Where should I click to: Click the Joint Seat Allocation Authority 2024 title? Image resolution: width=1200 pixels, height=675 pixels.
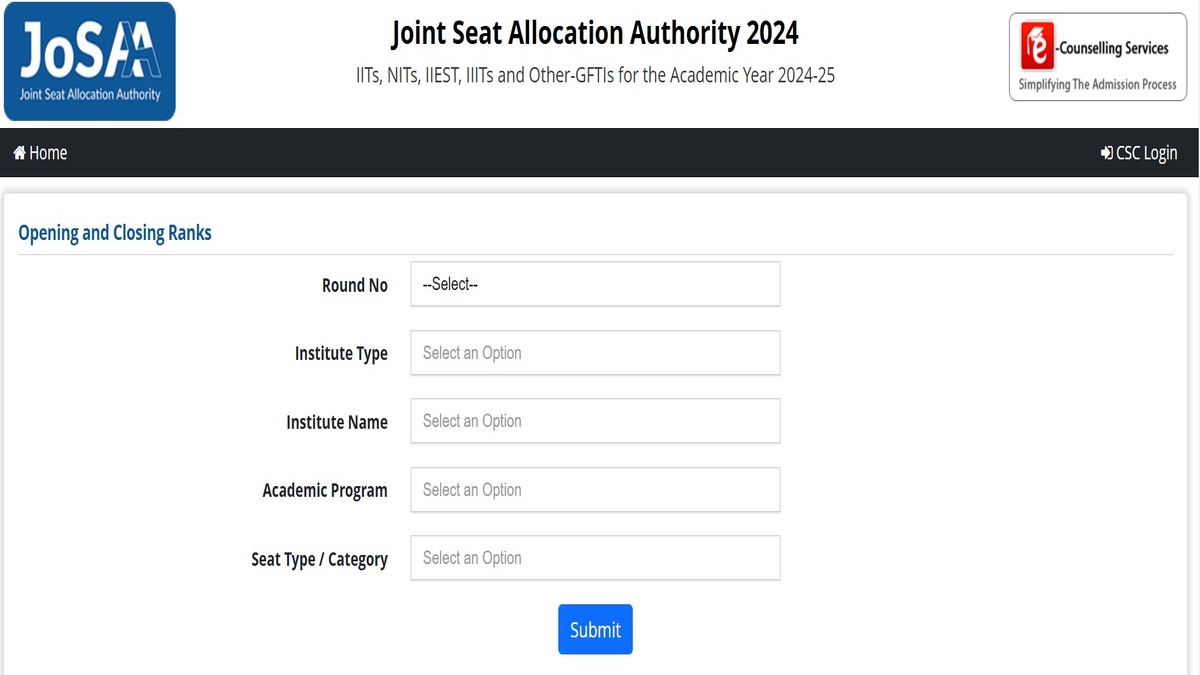click(x=595, y=33)
